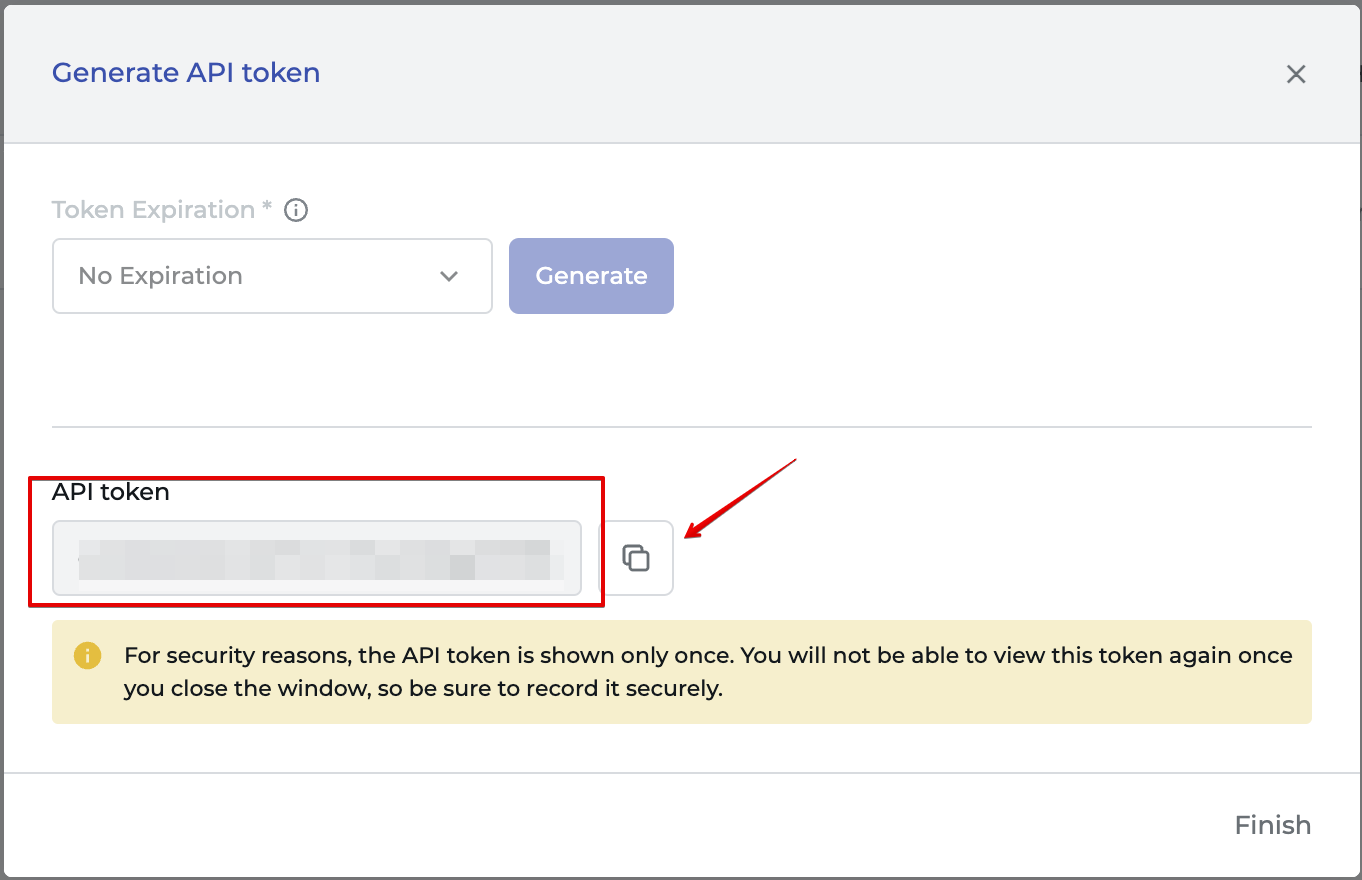This screenshot has width=1362, height=880.
Task: Click the yellow warning icon in the notice
Action: pos(88,656)
